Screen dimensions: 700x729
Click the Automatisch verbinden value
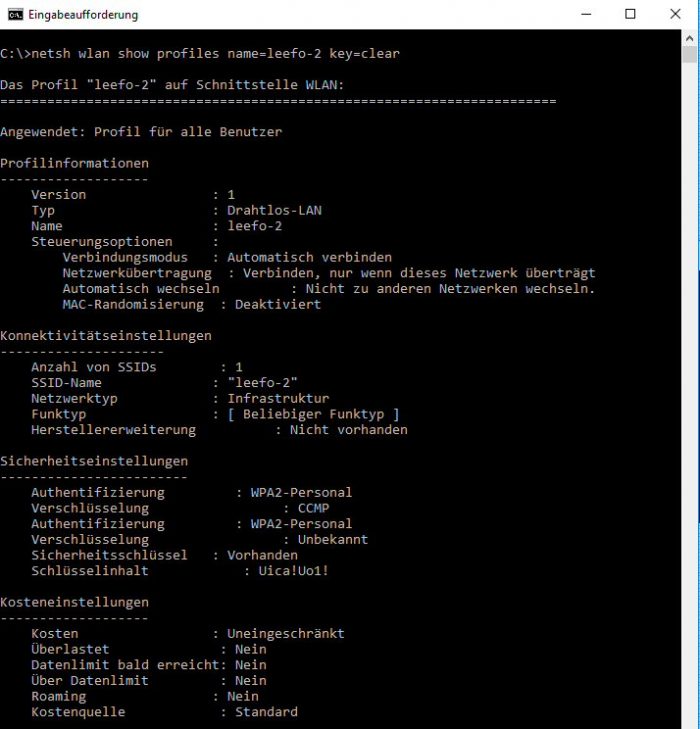pyautogui.click(x=309, y=258)
